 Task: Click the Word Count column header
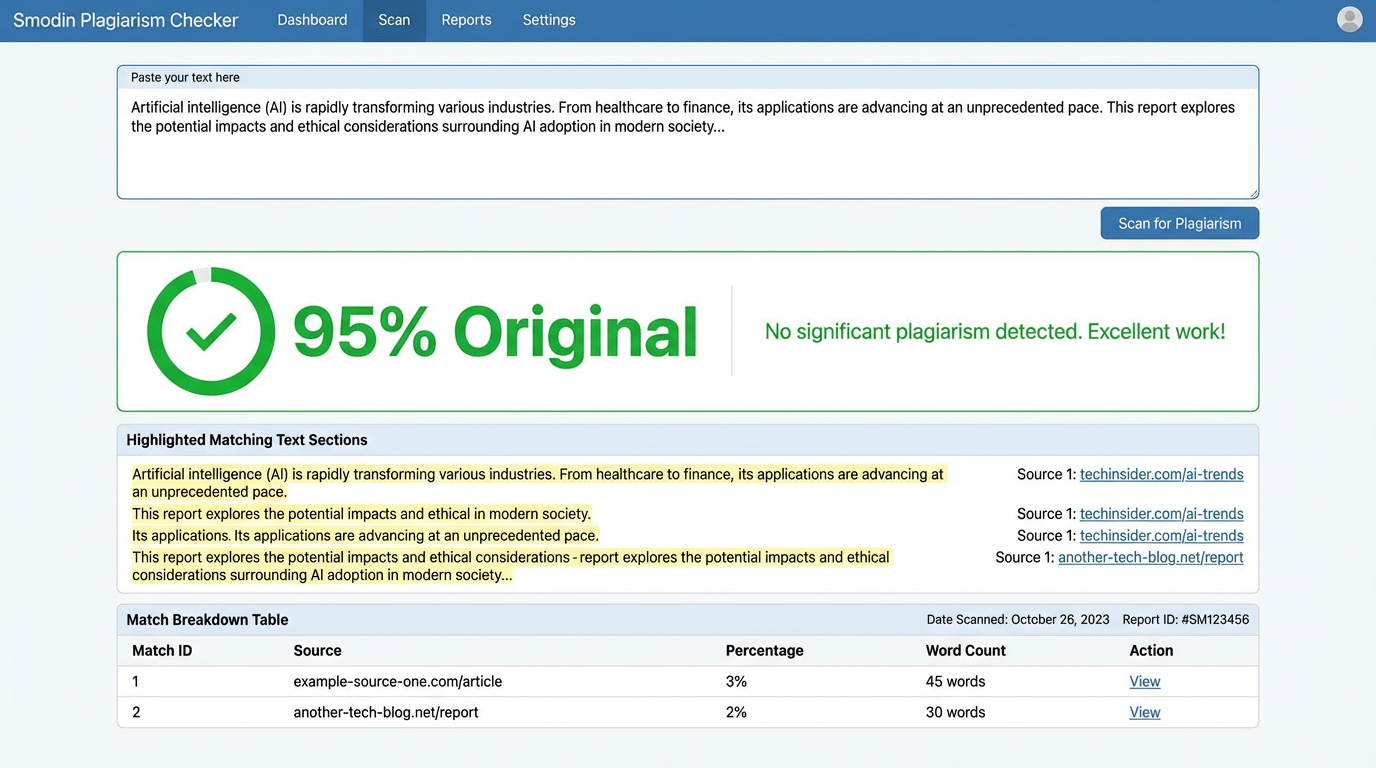point(965,651)
